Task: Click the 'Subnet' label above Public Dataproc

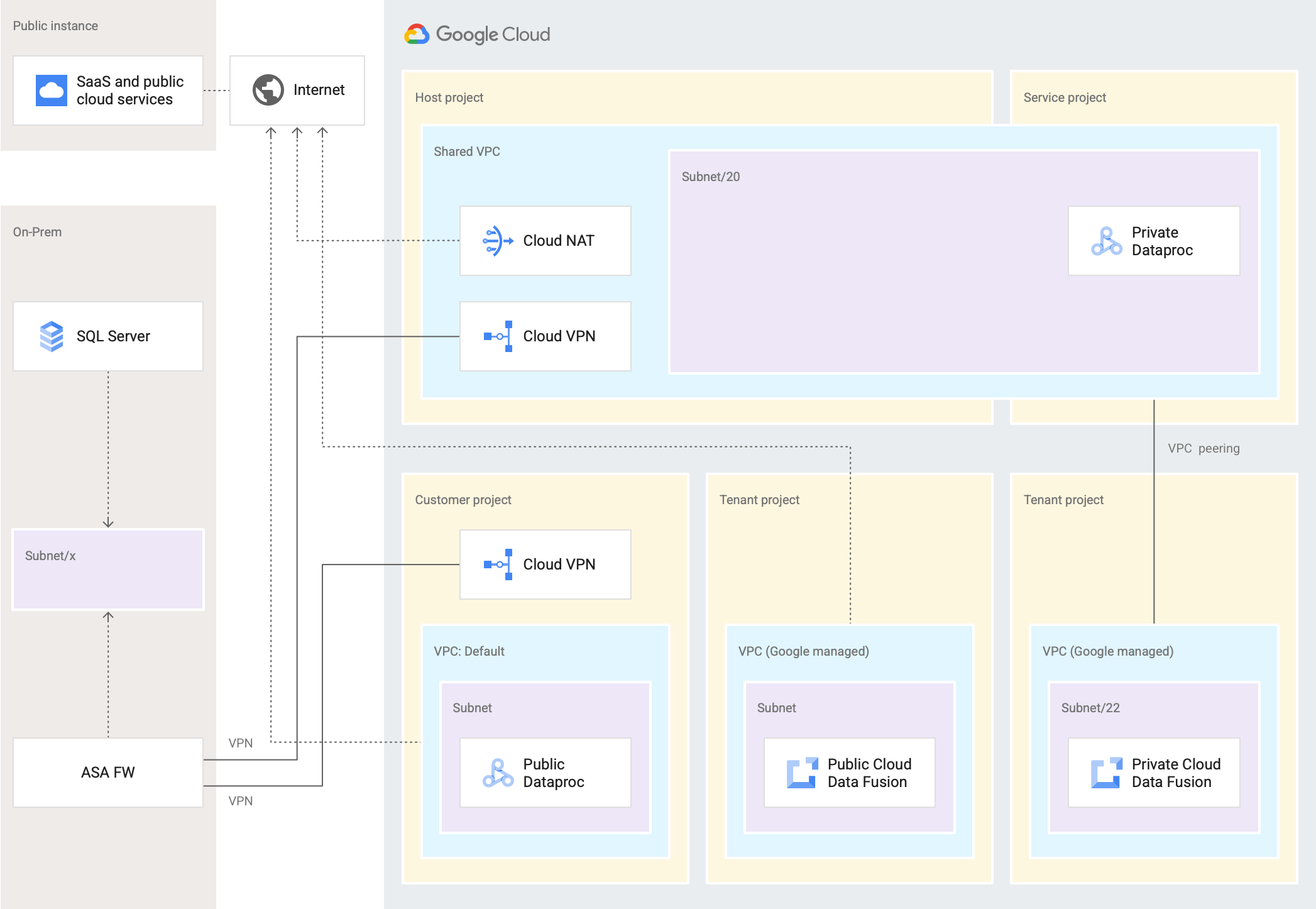Action: click(472, 708)
